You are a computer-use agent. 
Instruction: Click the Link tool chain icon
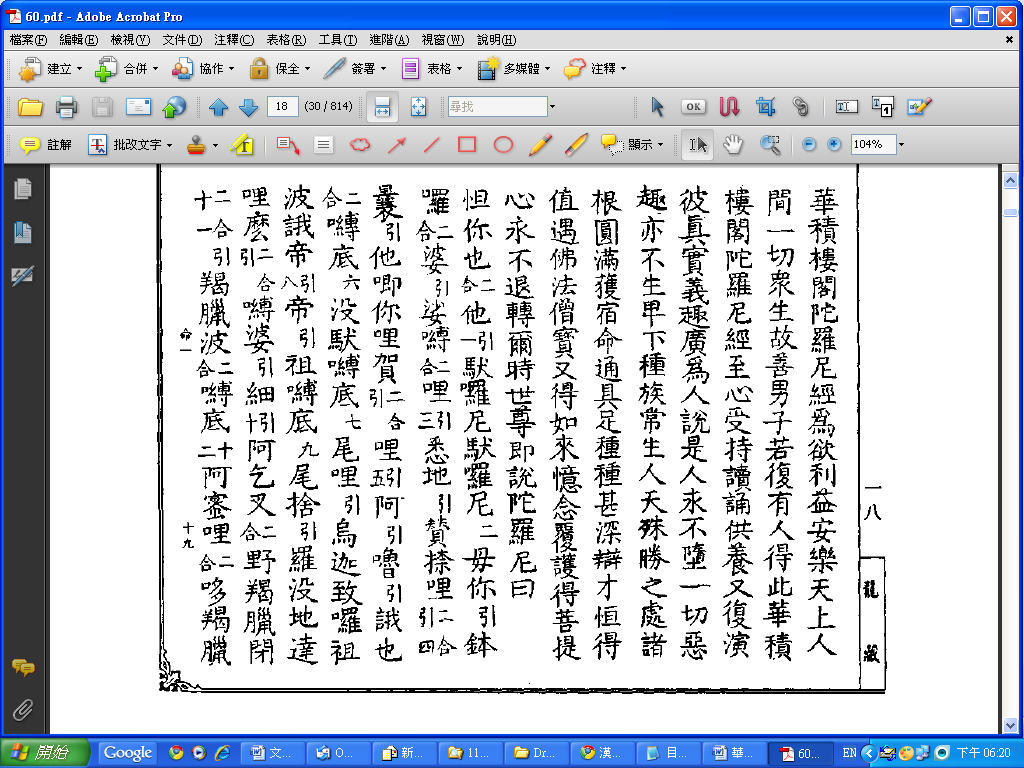(x=800, y=106)
